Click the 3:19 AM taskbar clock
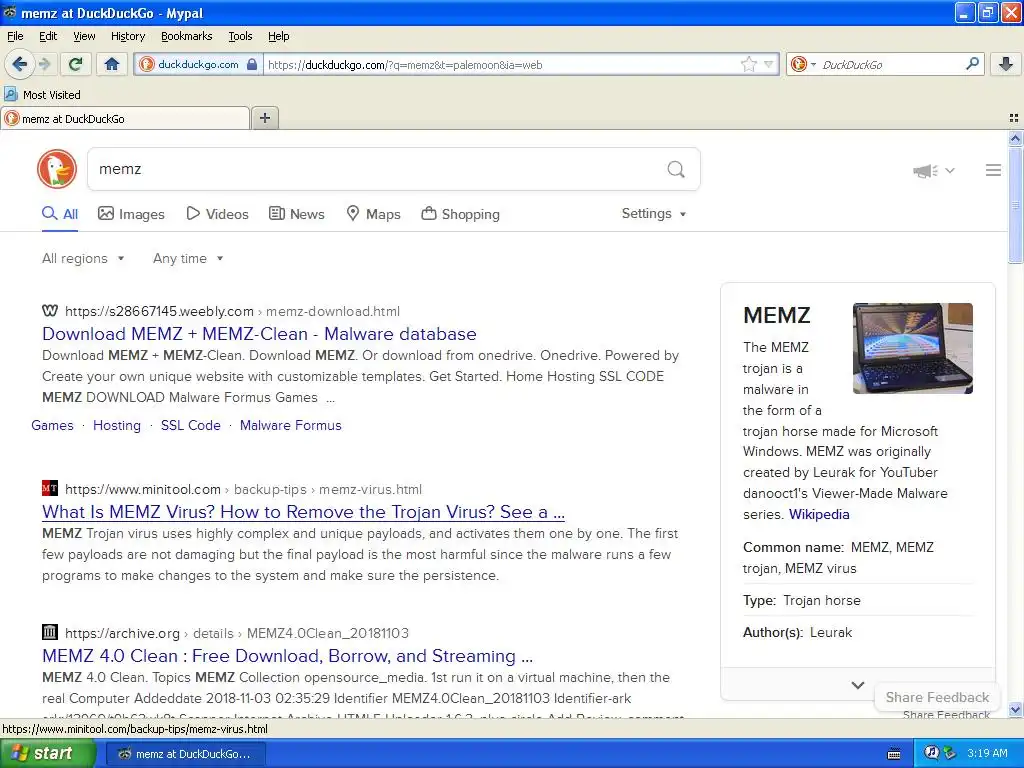Viewport: 1024px width, 768px height. (x=987, y=753)
